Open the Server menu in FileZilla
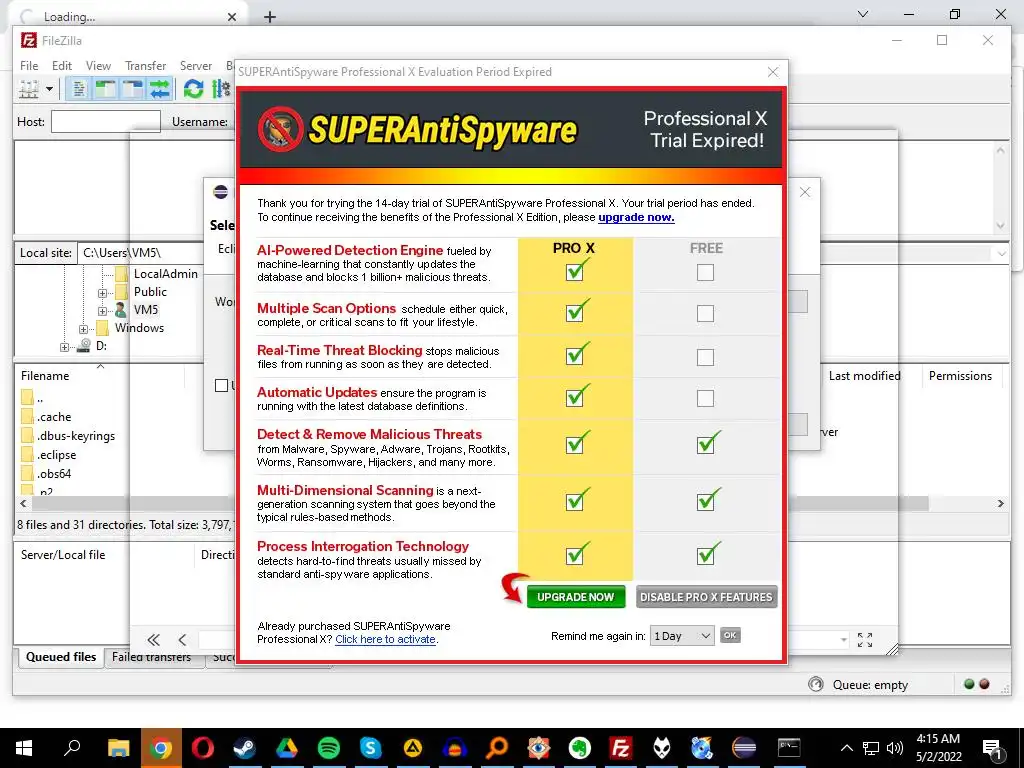 pos(196,66)
